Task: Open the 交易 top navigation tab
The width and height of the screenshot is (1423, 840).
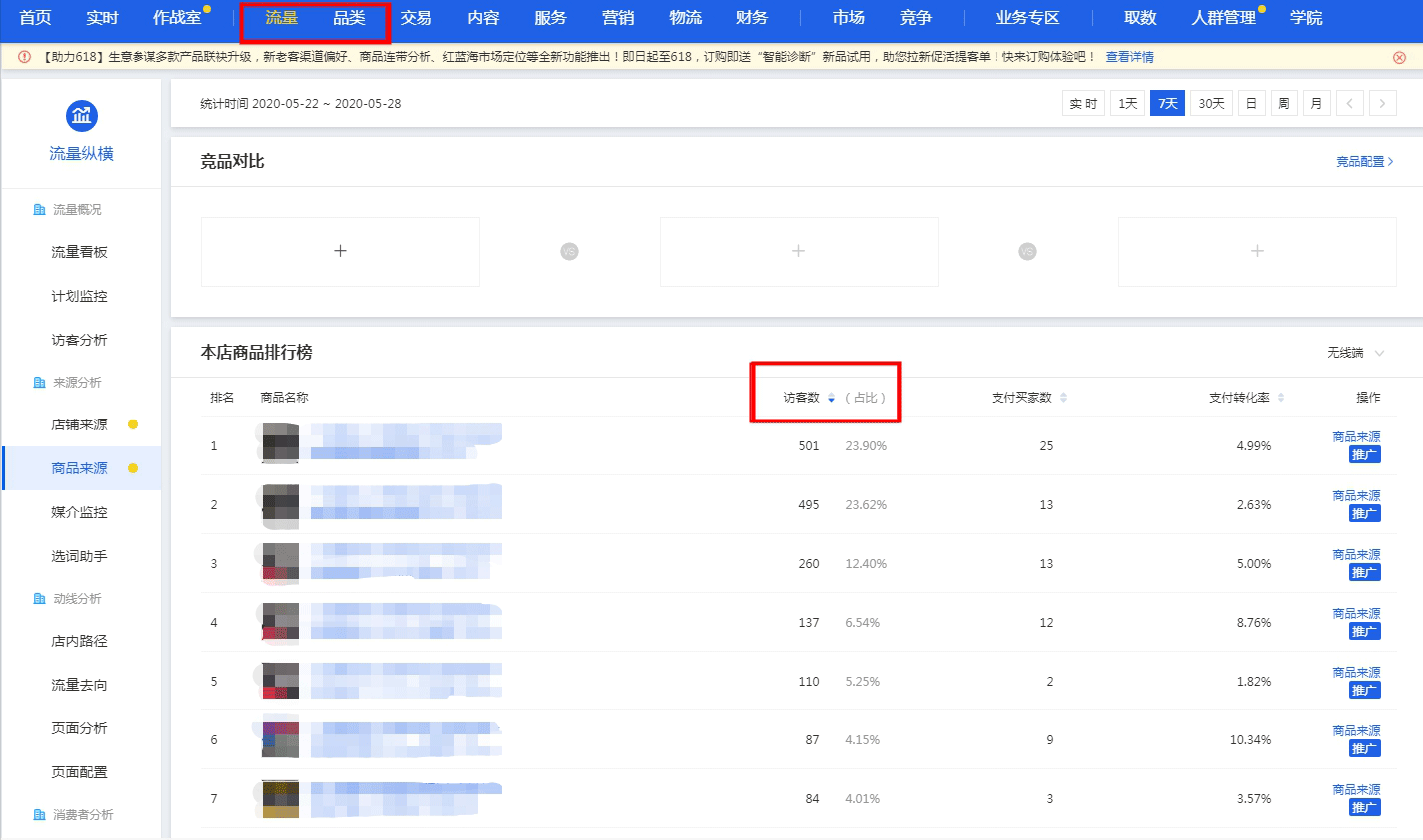Action: pyautogui.click(x=416, y=18)
